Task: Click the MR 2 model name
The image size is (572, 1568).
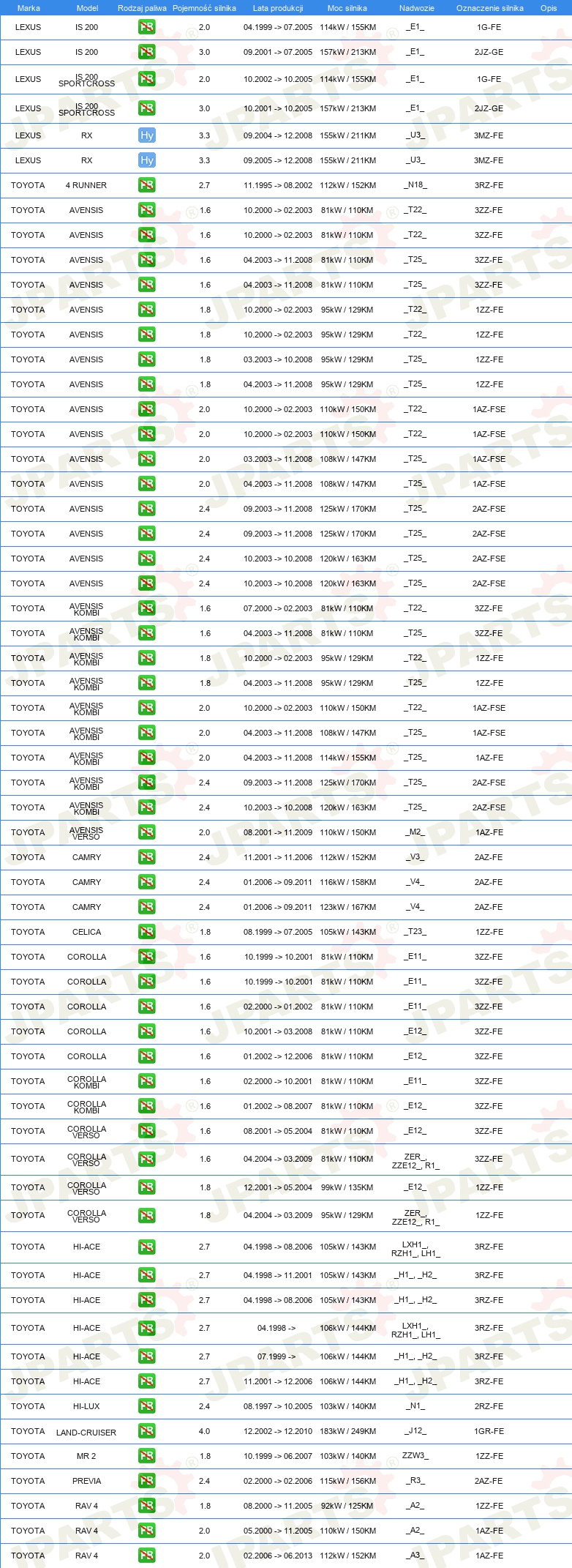Action: tap(86, 1456)
